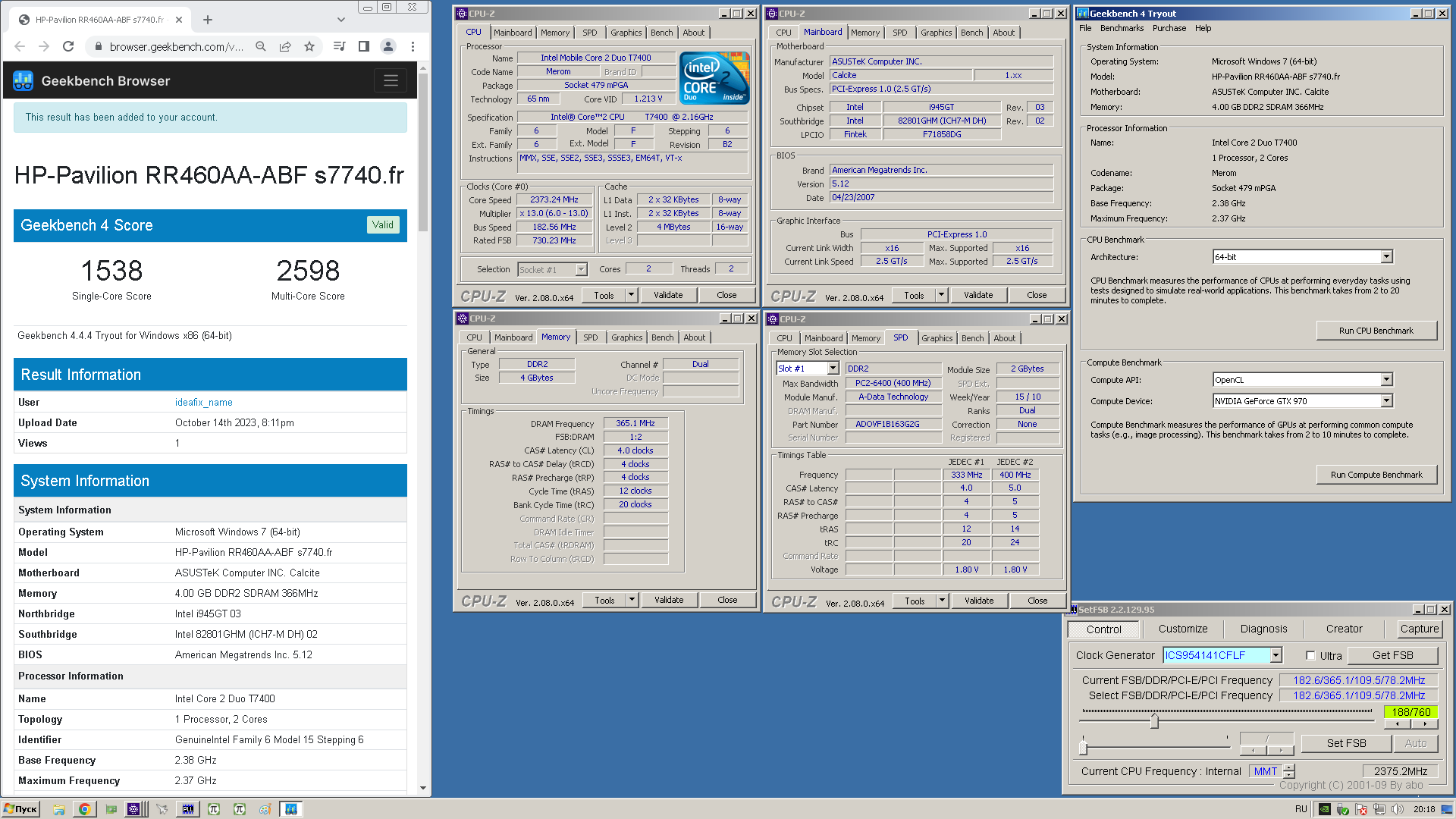Open the network tray icon

[1379, 809]
